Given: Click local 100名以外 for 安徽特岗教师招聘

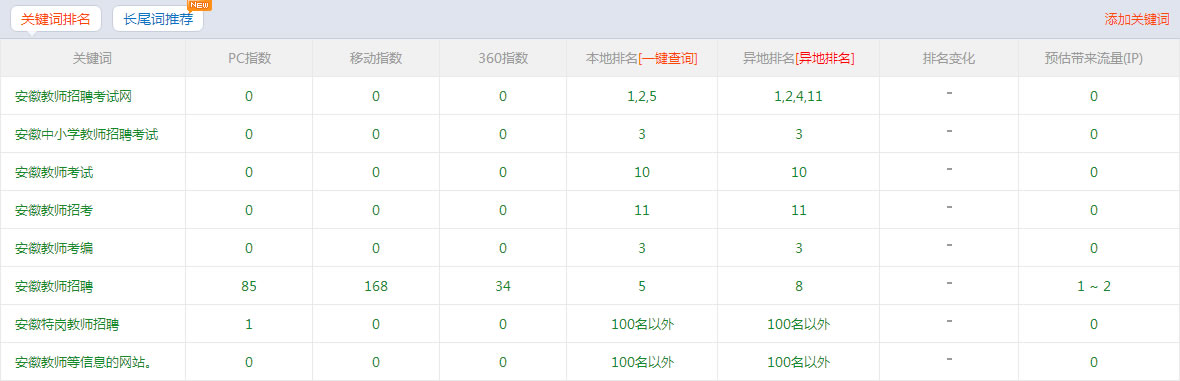Looking at the screenshot, I should (642, 325).
